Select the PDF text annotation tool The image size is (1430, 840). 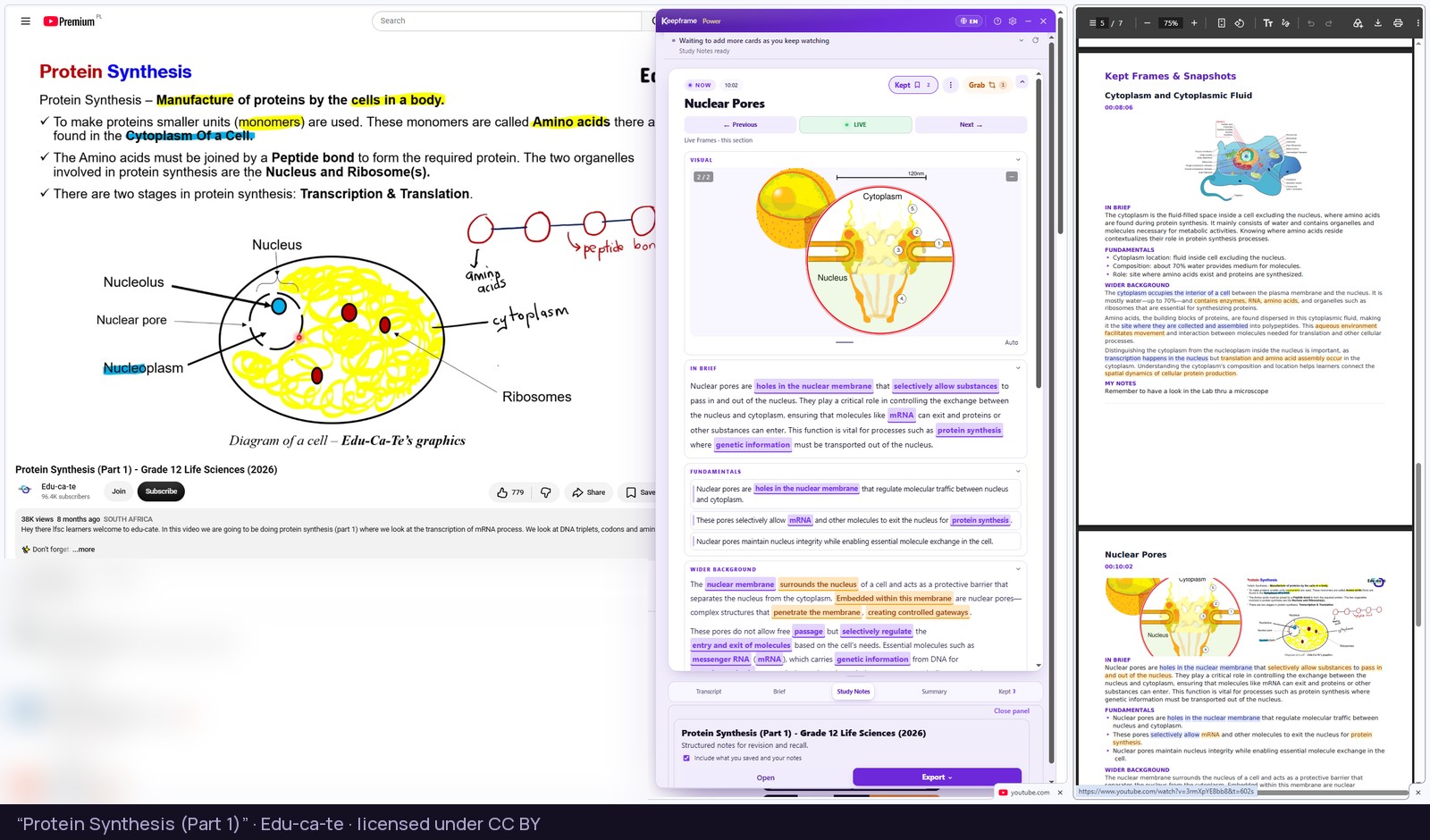coord(1267,23)
